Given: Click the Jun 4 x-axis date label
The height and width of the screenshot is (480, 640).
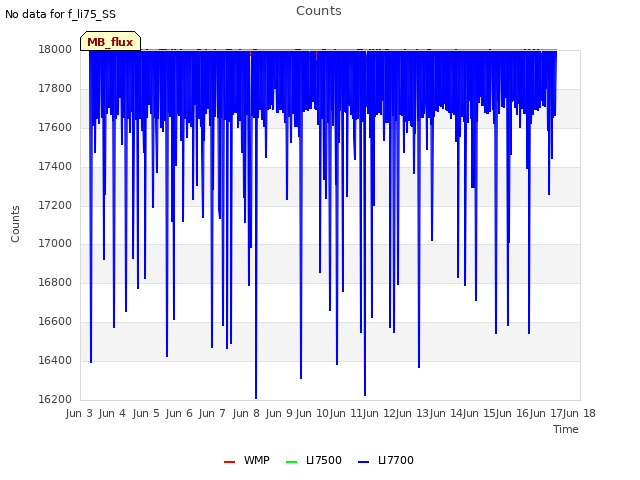Looking at the screenshot, I should click(112, 413).
